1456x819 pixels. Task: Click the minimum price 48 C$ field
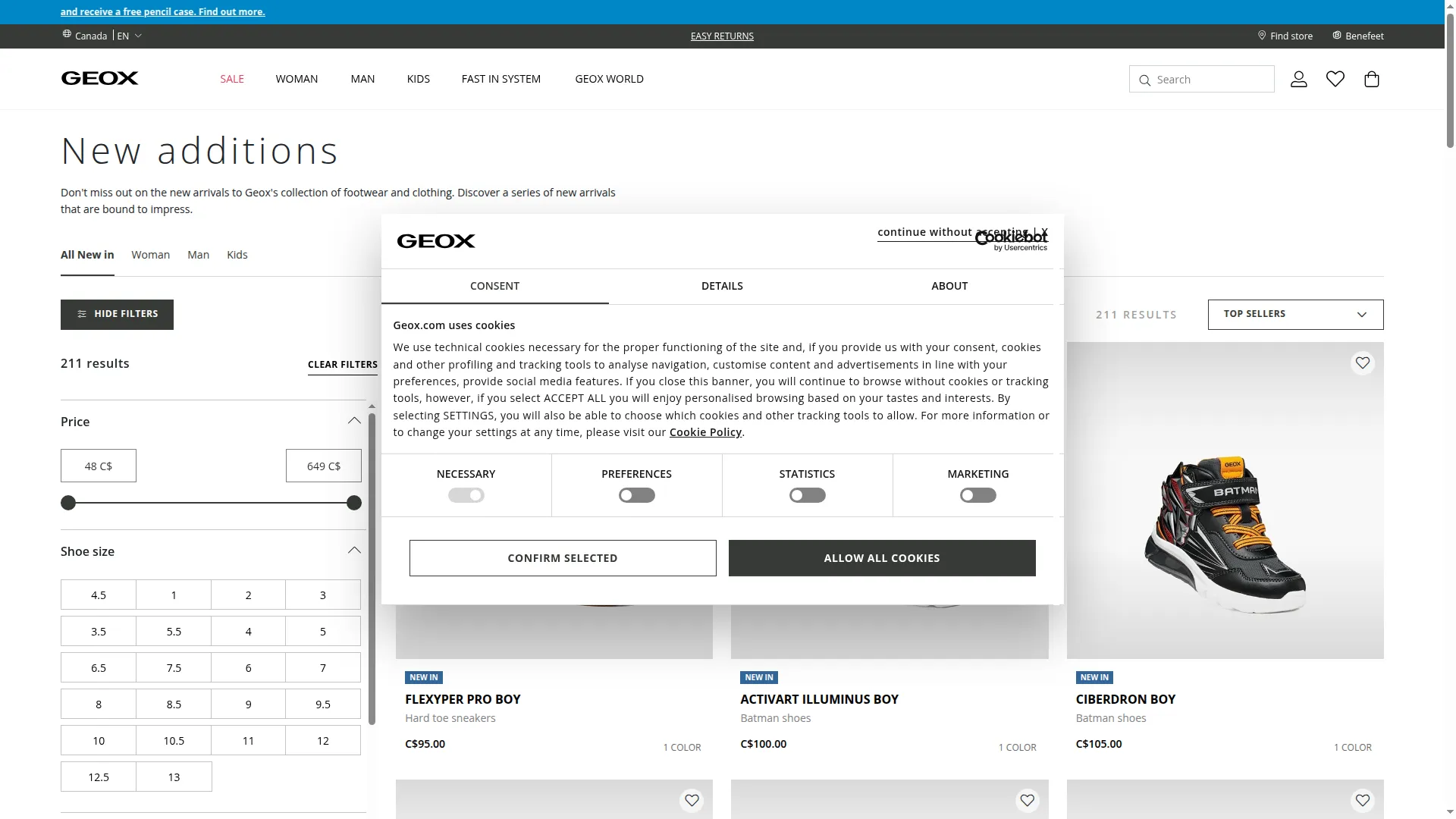[x=99, y=466]
